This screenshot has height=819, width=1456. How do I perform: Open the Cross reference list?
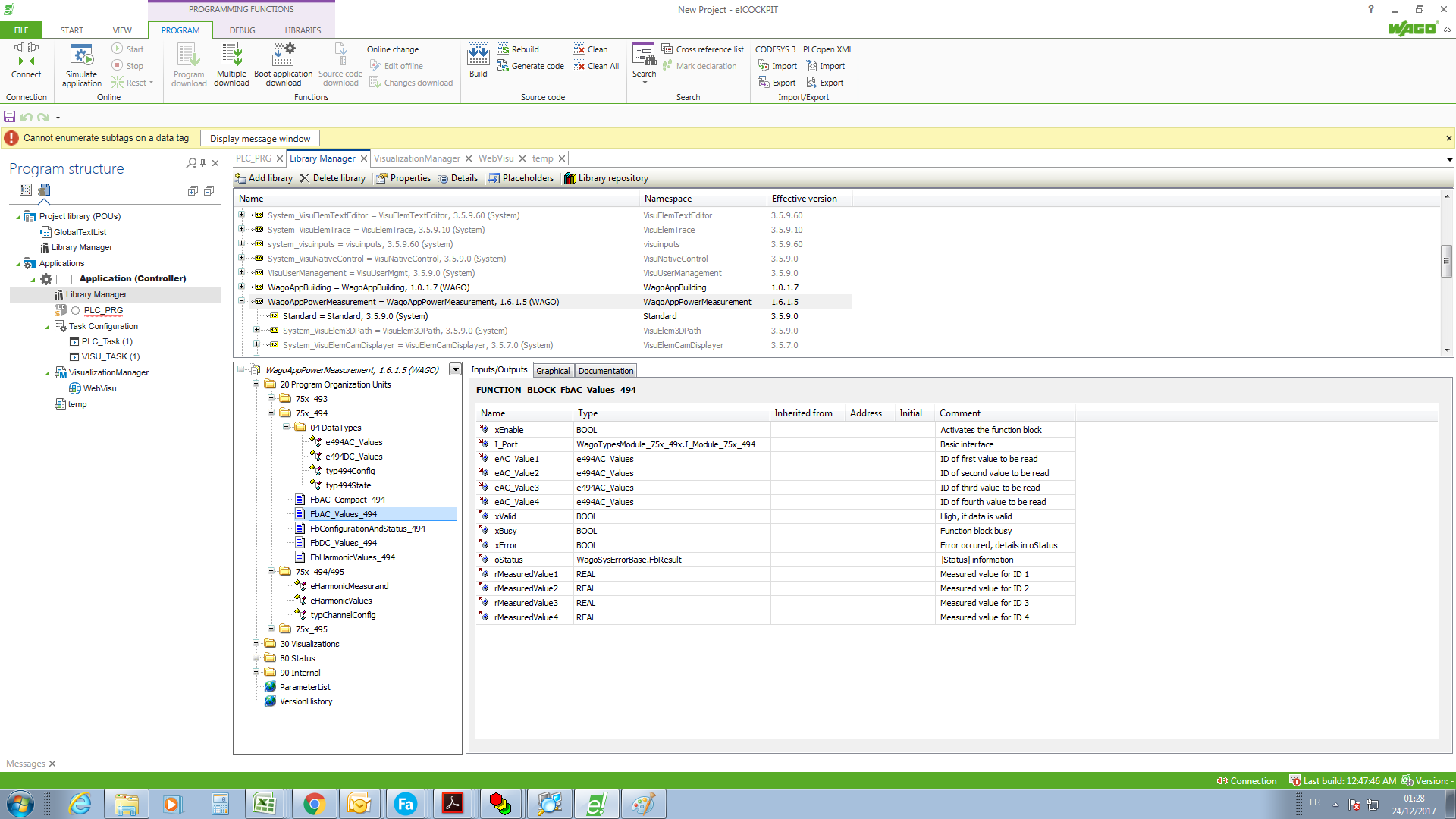702,49
